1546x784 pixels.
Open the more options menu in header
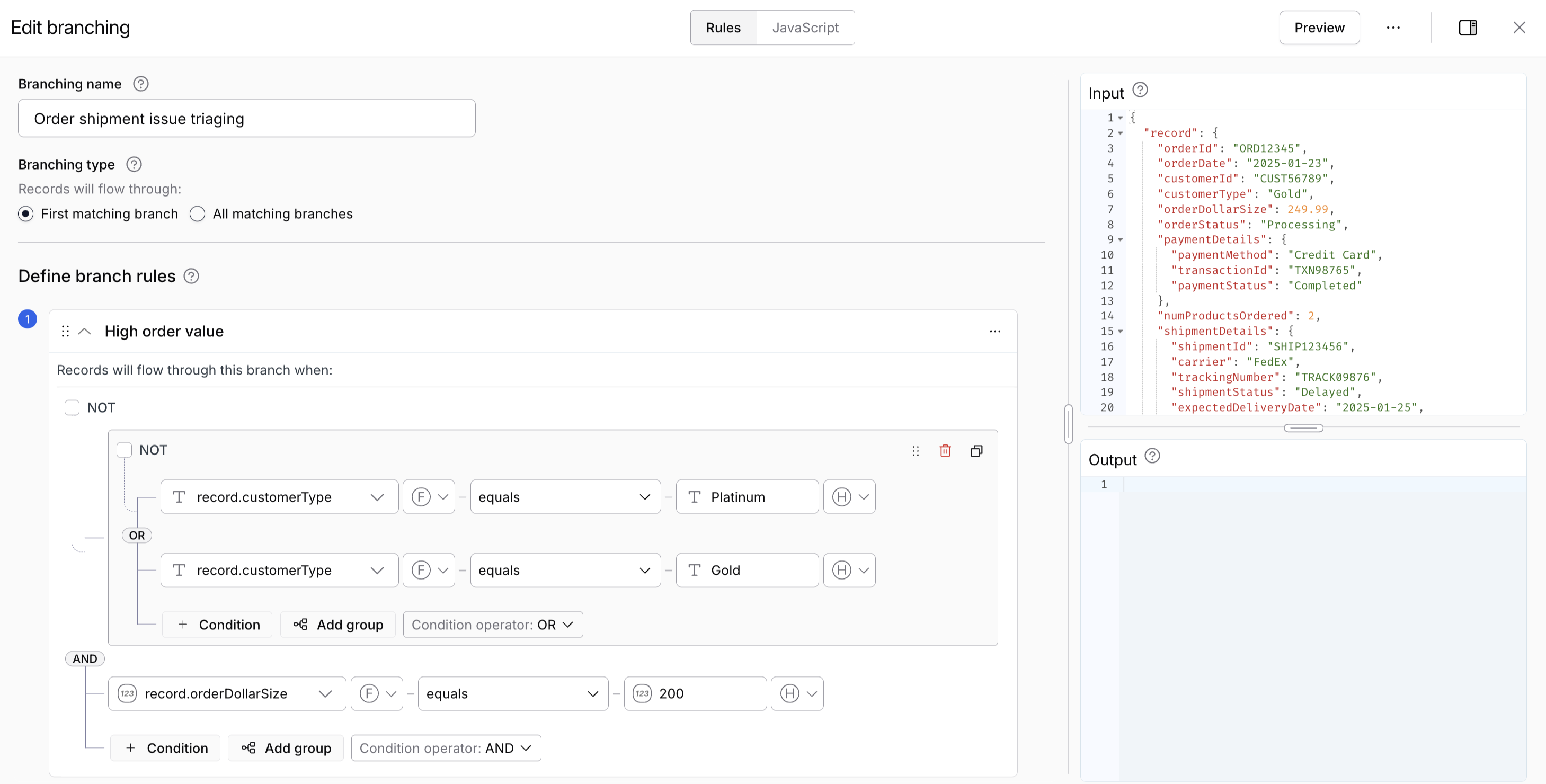pyautogui.click(x=1393, y=28)
